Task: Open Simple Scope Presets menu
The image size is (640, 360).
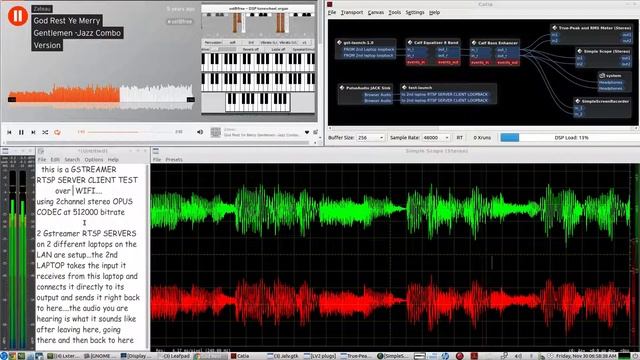Action: click(174, 160)
